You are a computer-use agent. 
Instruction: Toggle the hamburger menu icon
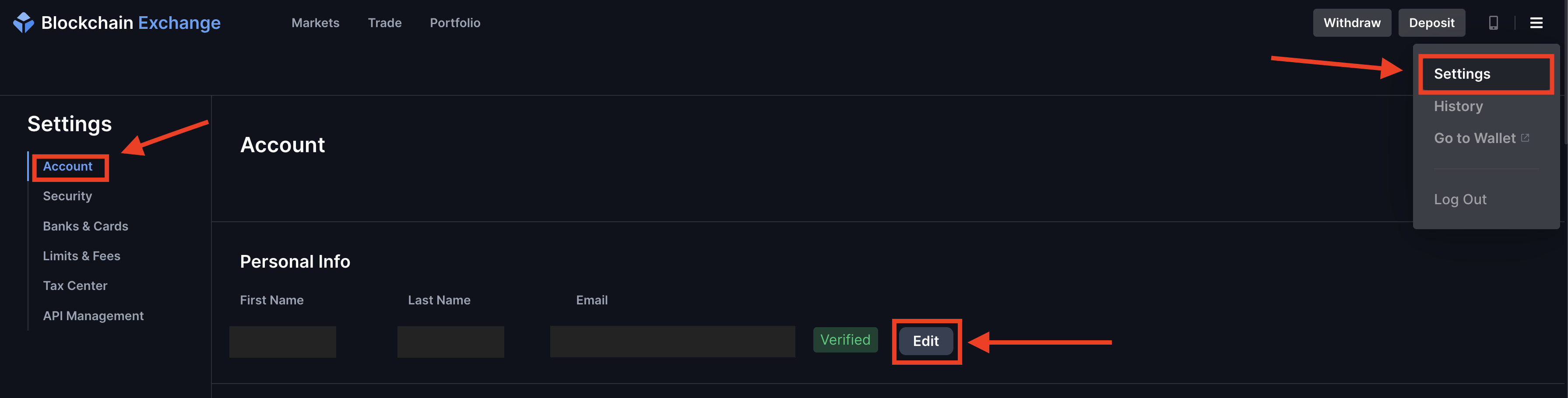click(1536, 22)
